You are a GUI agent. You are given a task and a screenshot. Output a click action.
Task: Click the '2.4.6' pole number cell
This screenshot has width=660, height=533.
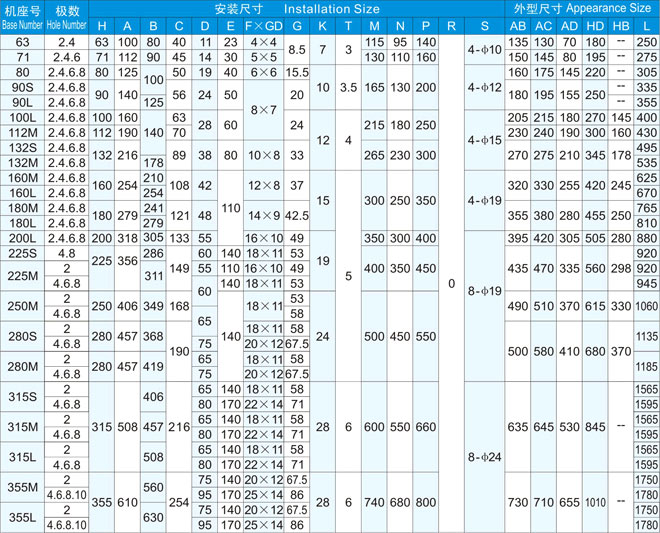click(x=67, y=57)
